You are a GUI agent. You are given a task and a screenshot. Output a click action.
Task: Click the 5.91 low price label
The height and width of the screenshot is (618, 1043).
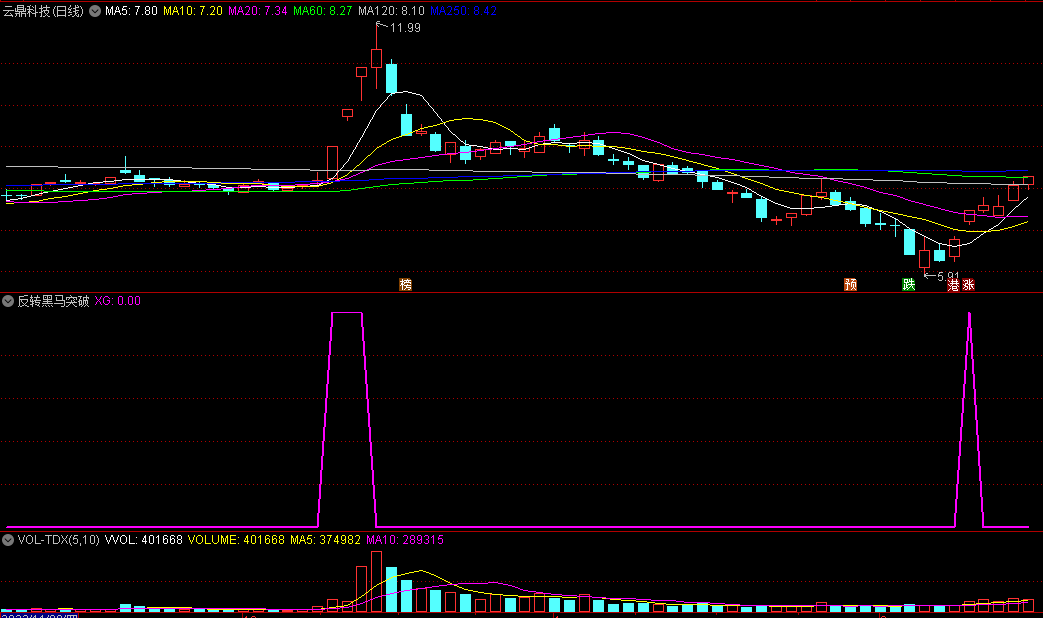click(x=949, y=276)
